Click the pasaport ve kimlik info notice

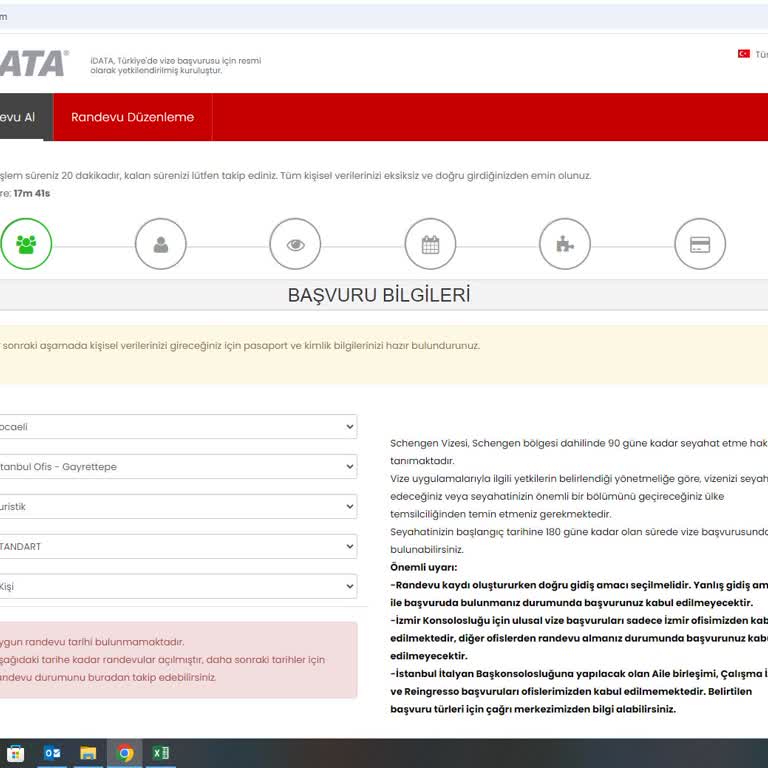384,355
